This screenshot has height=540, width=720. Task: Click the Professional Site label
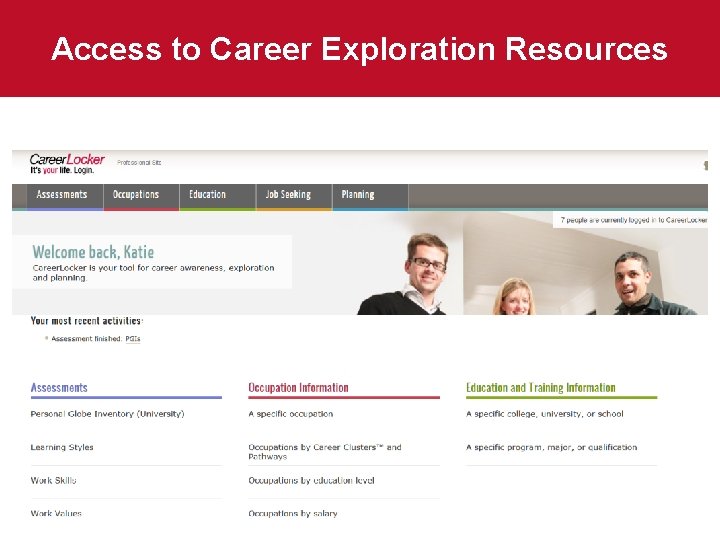pyautogui.click(x=139, y=163)
